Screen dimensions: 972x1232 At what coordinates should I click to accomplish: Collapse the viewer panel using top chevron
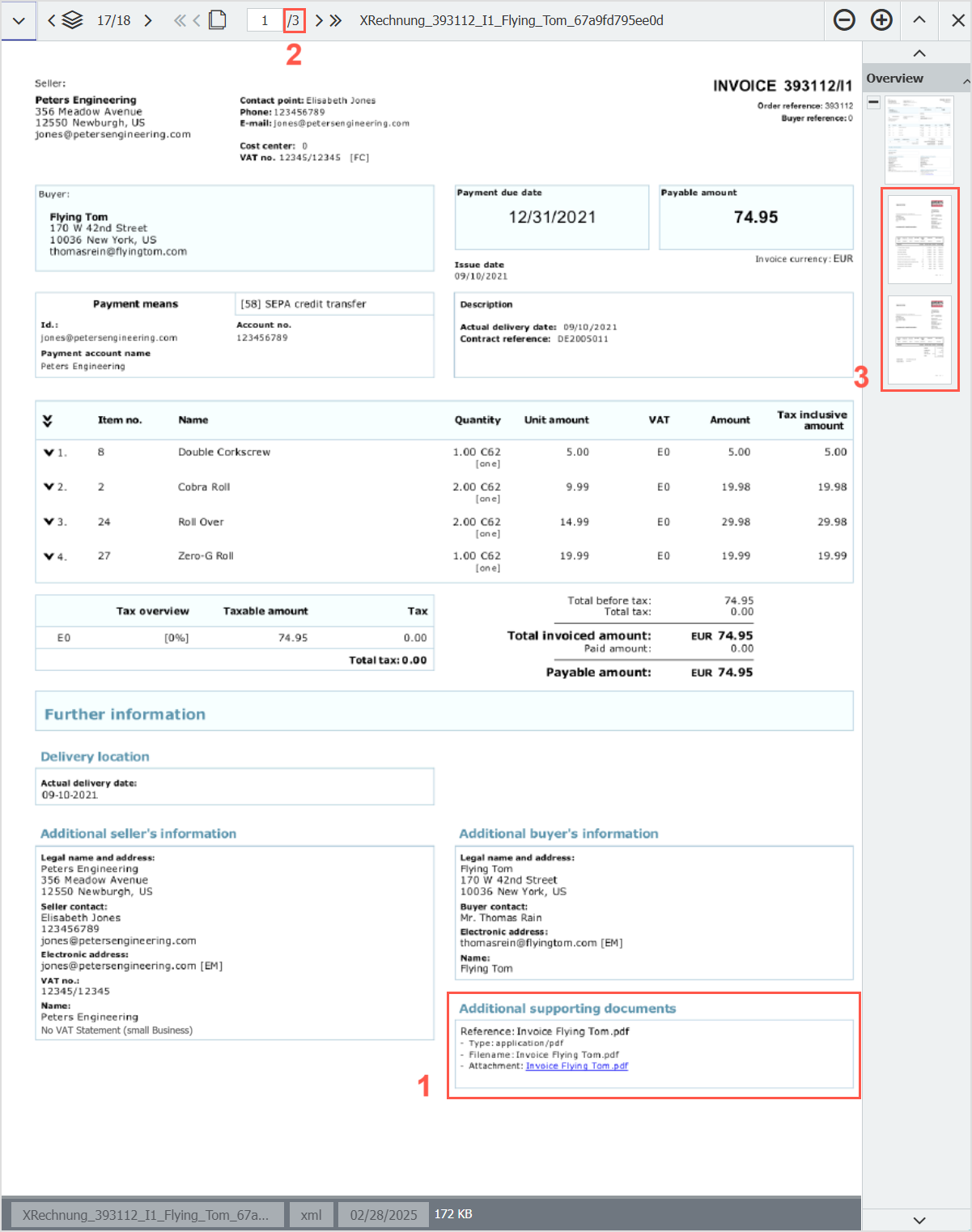tap(919, 53)
